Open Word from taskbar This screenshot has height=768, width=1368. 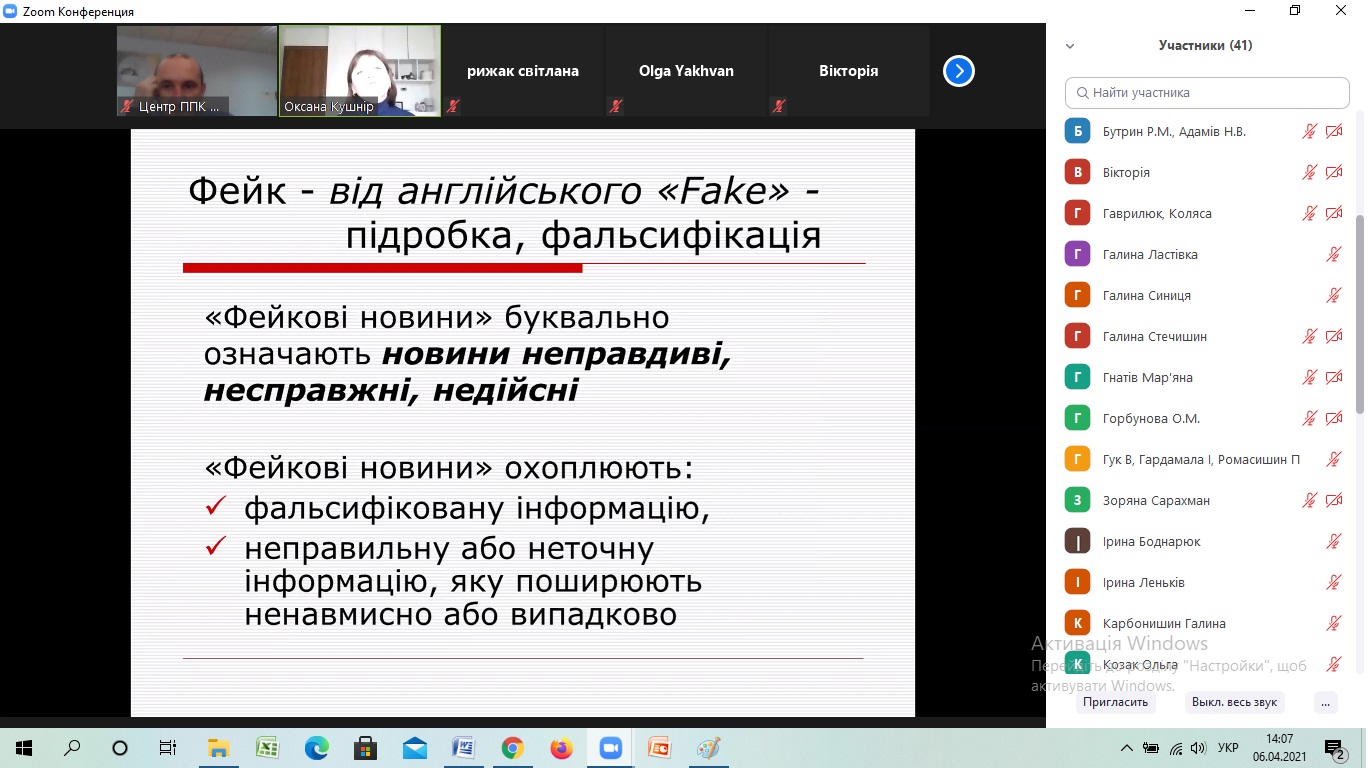pyautogui.click(x=463, y=748)
